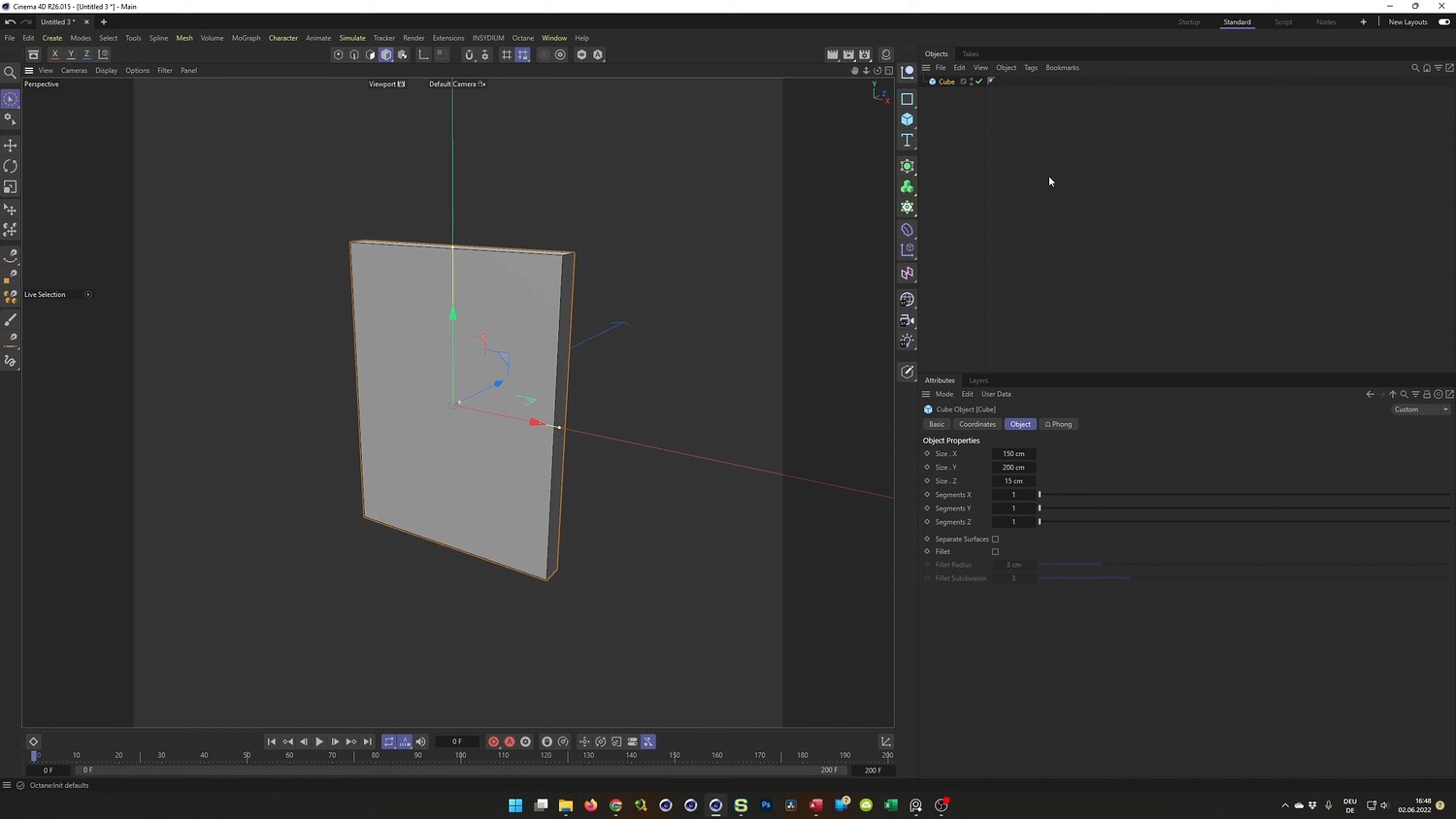Click the Paint Brush tool icon
The height and width of the screenshot is (819, 1456).
[x=11, y=320]
